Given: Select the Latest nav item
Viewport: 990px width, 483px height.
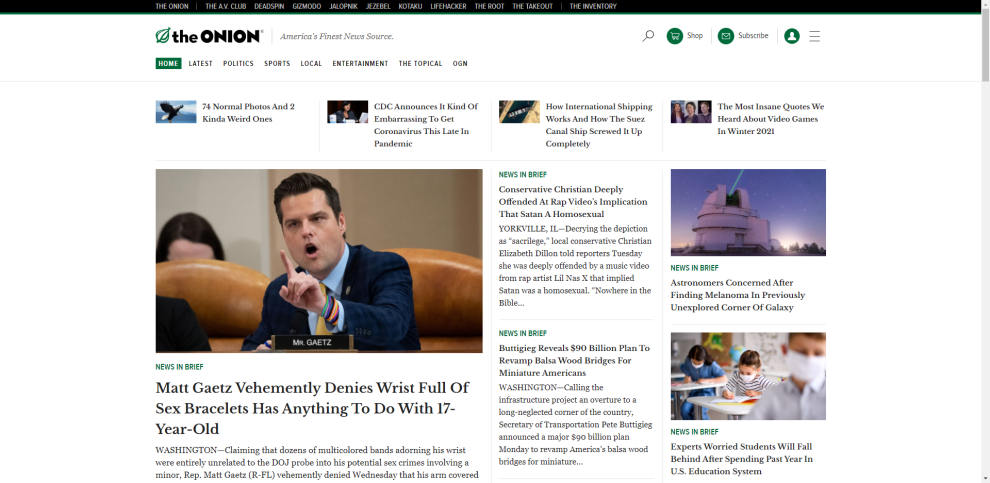Looking at the screenshot, I should [201, 64].
